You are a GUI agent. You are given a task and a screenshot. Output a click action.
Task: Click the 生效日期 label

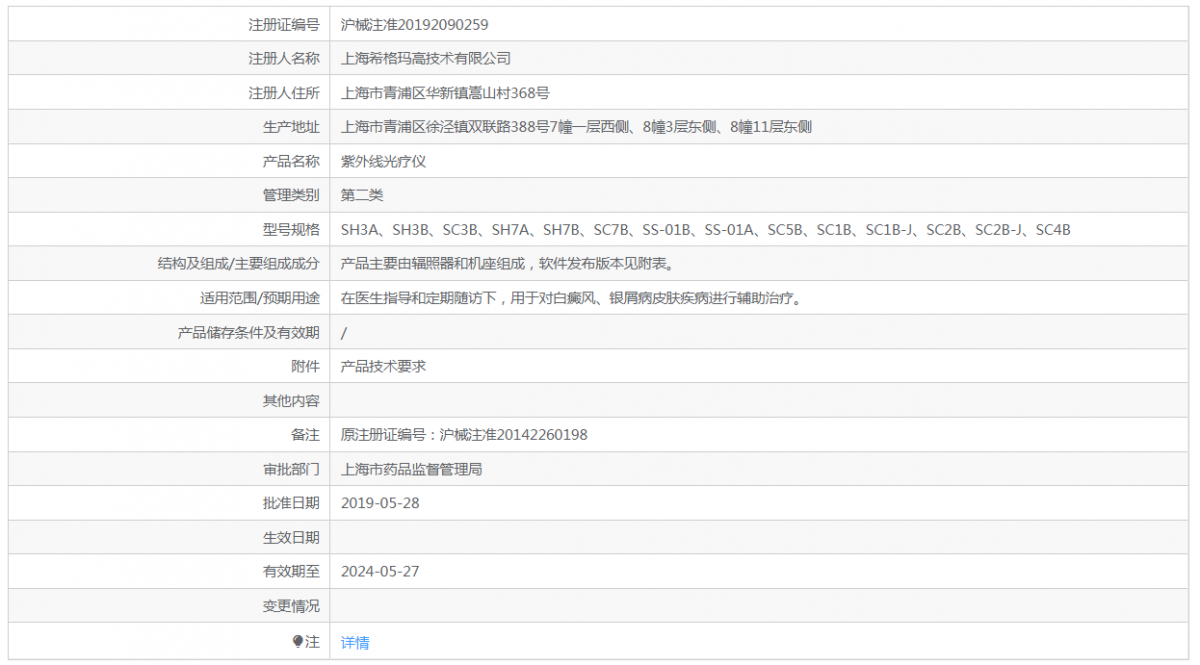pos(291,537)
